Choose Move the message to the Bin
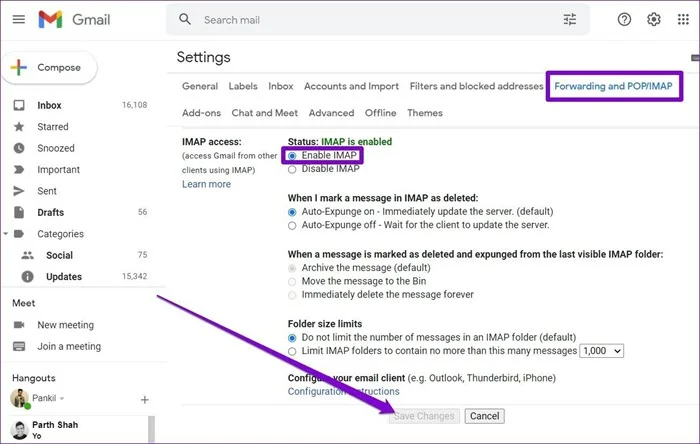The height and width of the screenshot is (444, 700). [292, 282]
